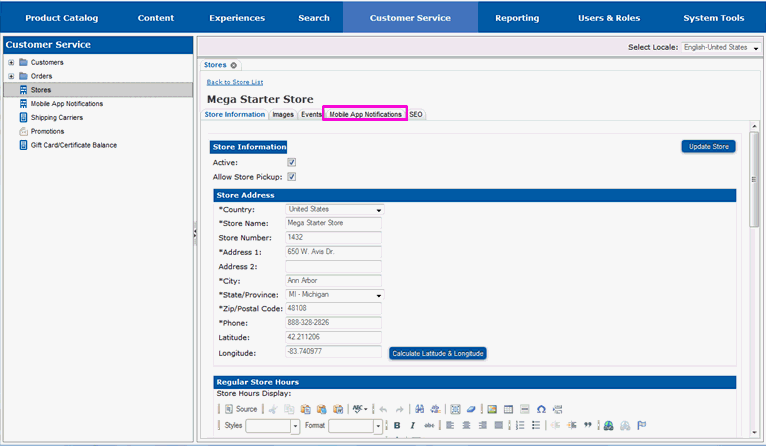Image resolution: width=766 pixels, height=446 pixels.
Task: Uncheck Allow Store Pickup checkbox
Action: point(292,177)
